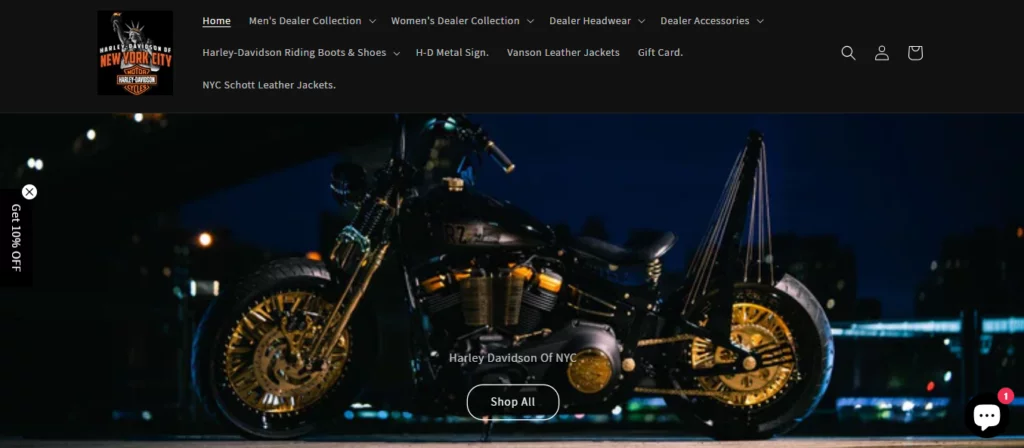The image size is (1024, 448).
Task: Go to the Home menu item
Action: 216,21
